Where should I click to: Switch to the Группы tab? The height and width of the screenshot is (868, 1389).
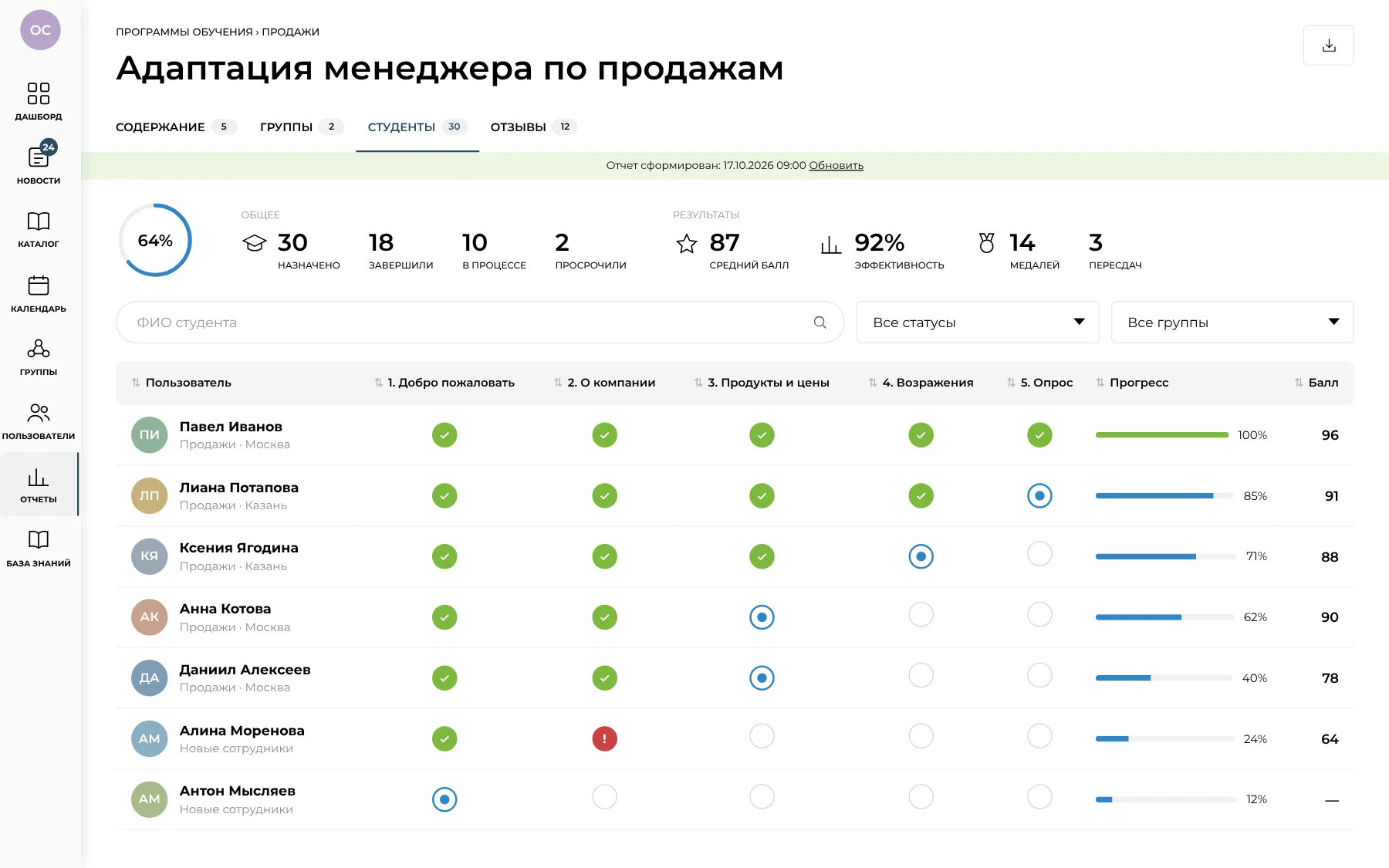point(301,127)
